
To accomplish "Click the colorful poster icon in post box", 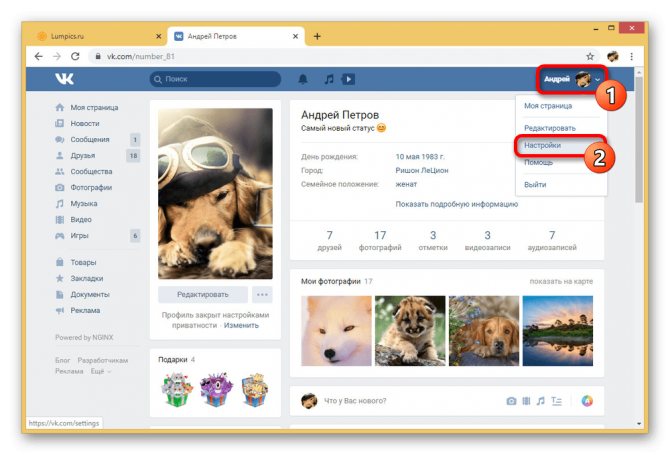I will (587, 401).
